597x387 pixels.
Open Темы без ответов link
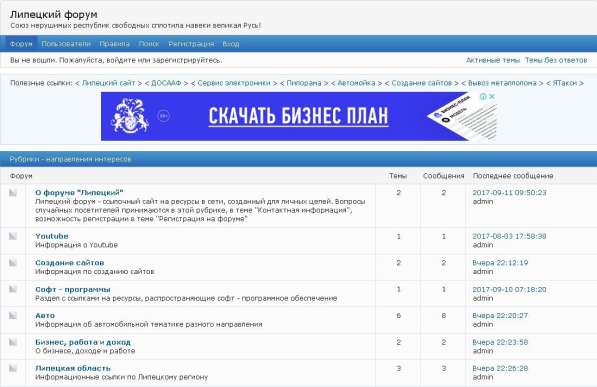556,60
